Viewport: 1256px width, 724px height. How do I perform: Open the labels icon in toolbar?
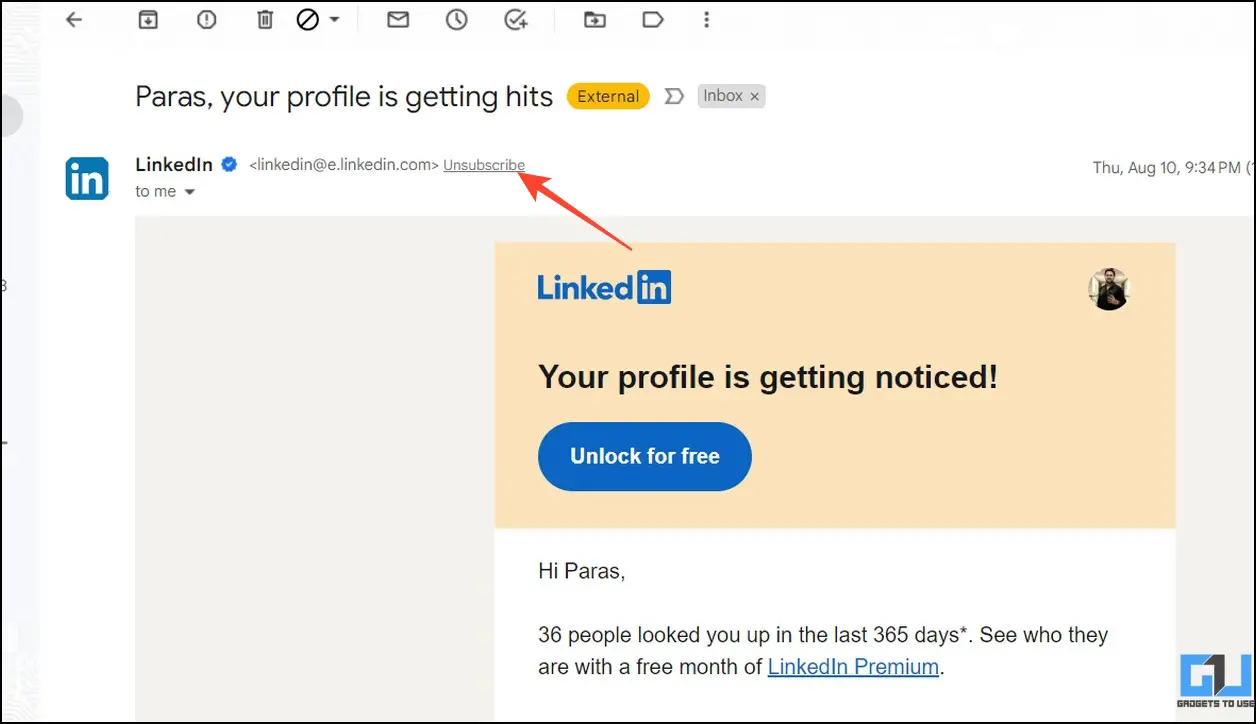pos(653,19)
